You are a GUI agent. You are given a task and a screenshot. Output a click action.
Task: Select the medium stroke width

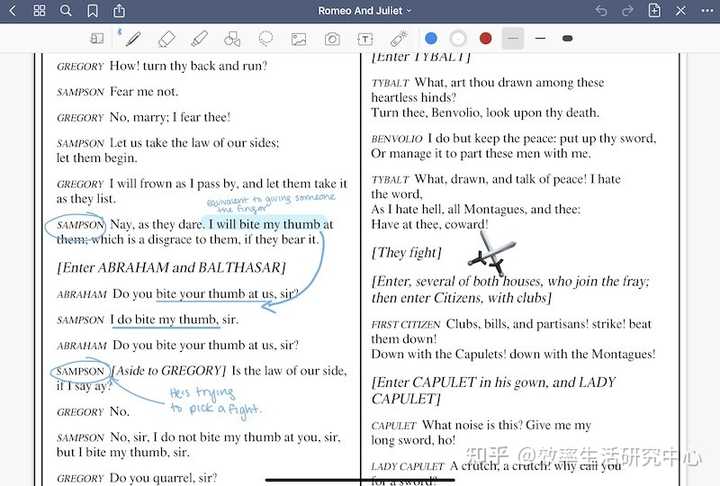[x=540, y=39]
